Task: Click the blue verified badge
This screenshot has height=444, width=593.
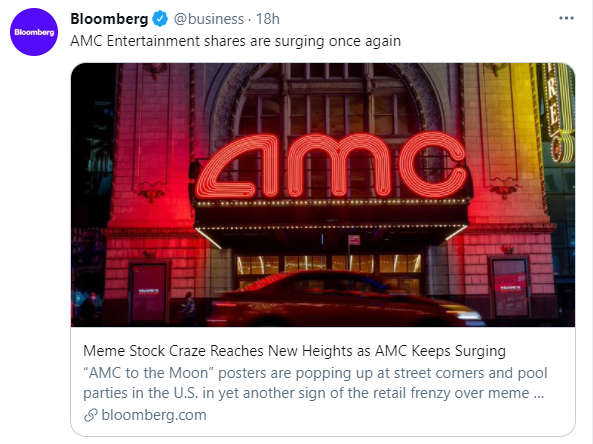Action: 160,19
